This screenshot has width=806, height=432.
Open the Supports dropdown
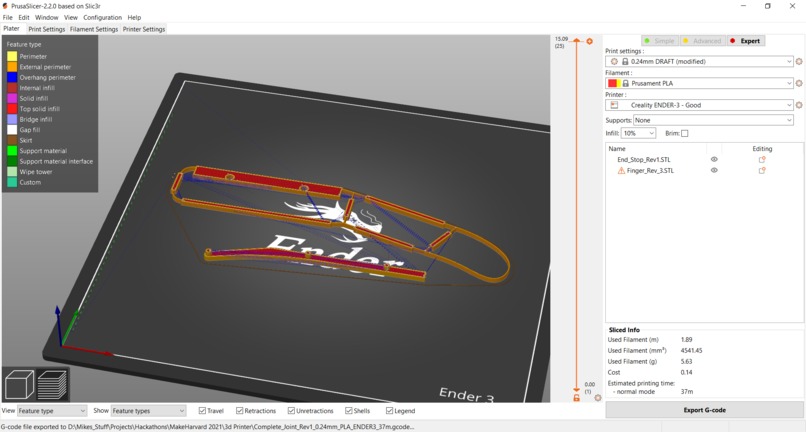point(713,120)
